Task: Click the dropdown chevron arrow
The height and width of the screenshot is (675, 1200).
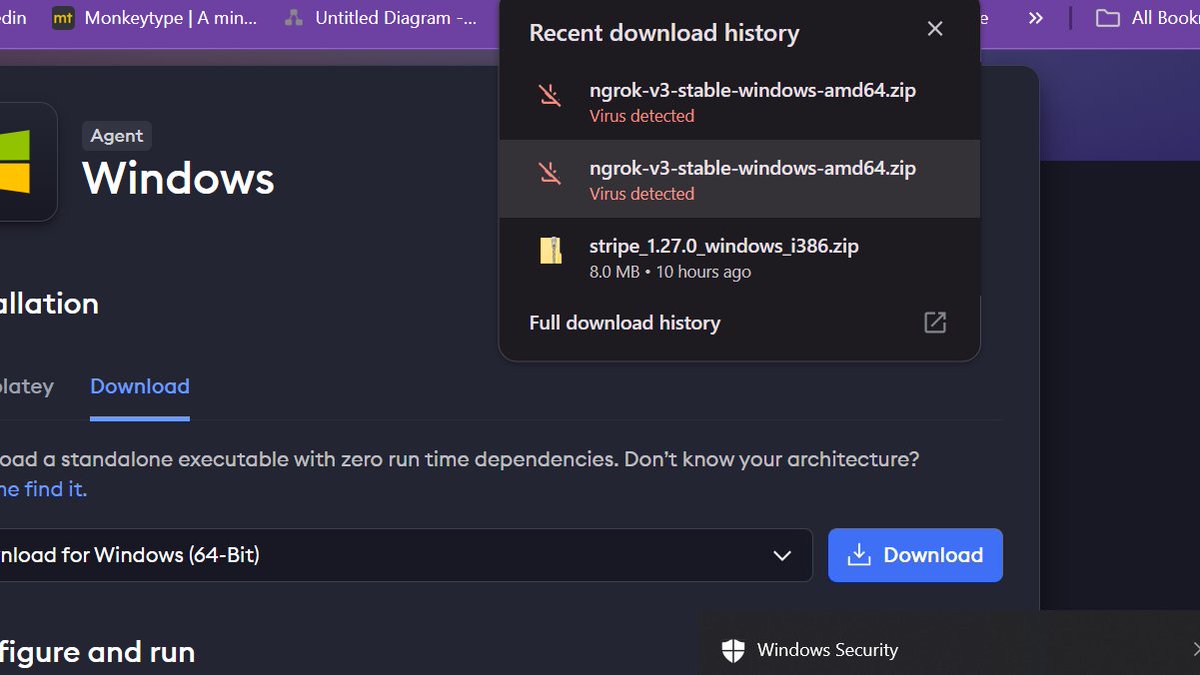Action: click(x=782, y=556)
